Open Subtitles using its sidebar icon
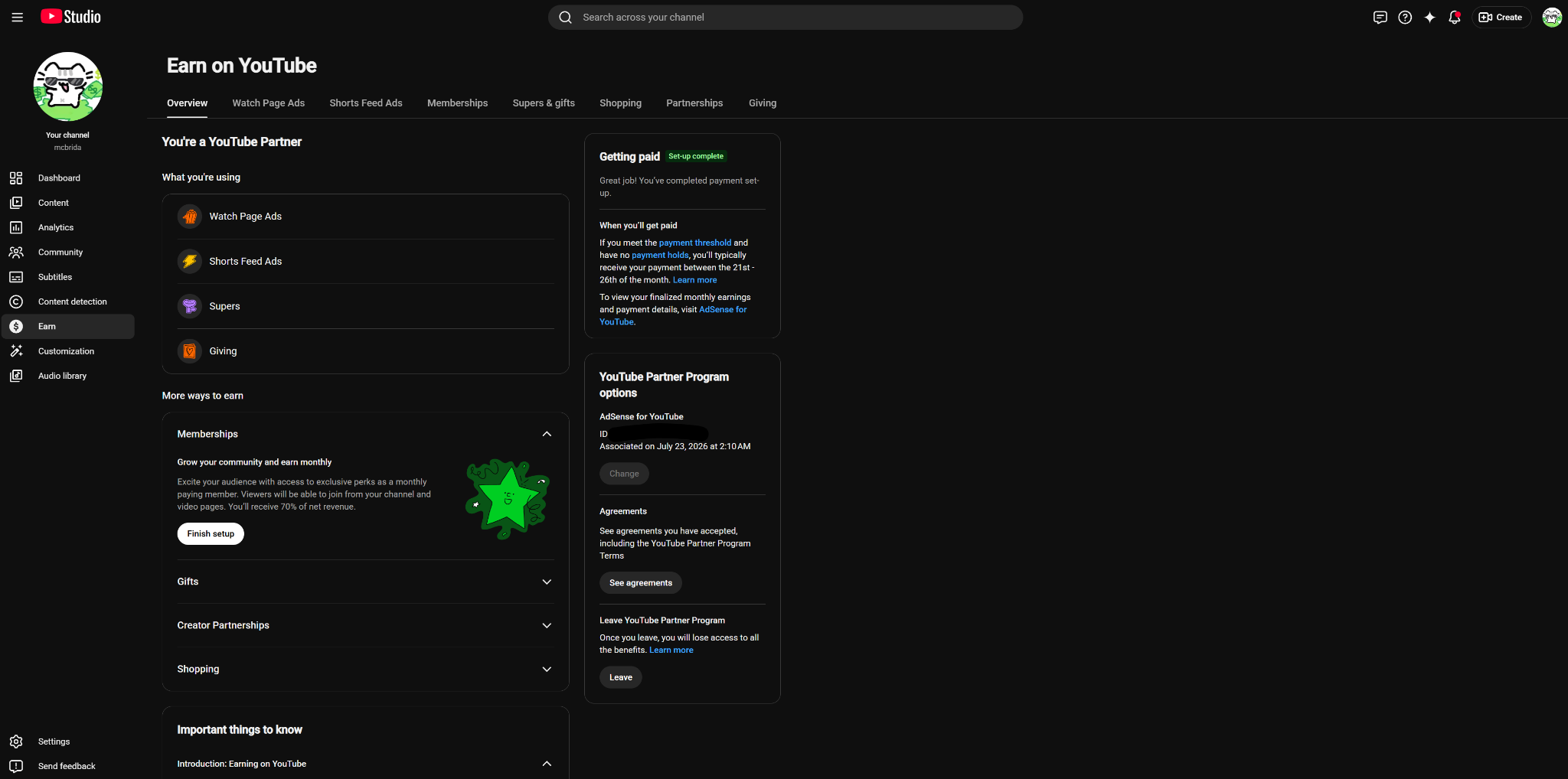The image size is (1568, 779). [16, 277]
